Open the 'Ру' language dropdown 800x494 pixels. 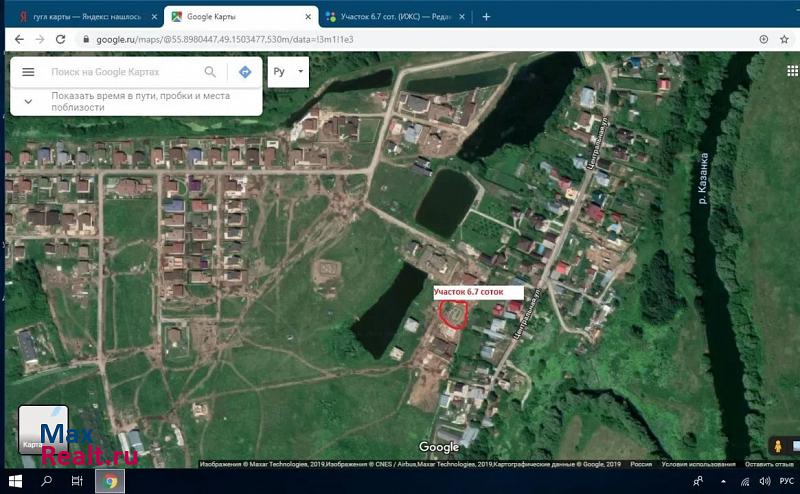tap(289, 72)
